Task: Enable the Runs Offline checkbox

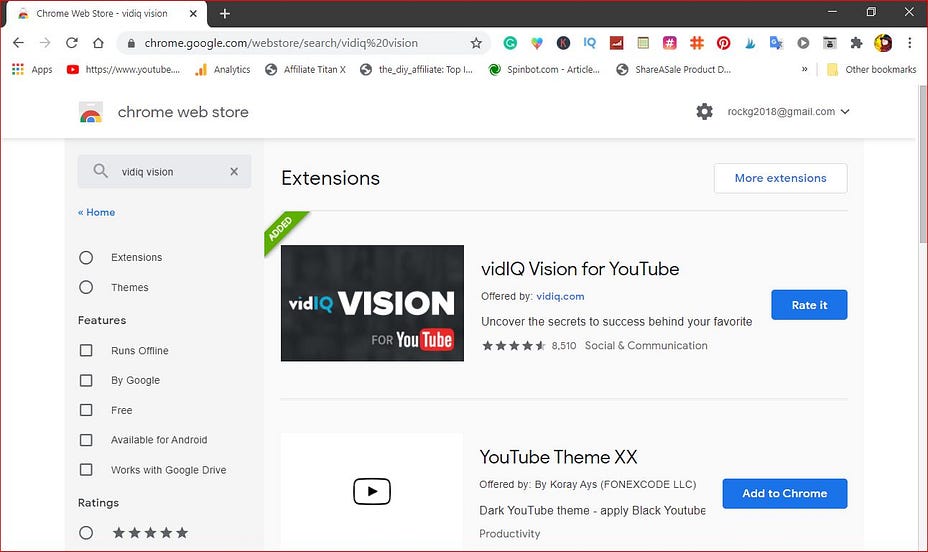Action: pos(86,350)
